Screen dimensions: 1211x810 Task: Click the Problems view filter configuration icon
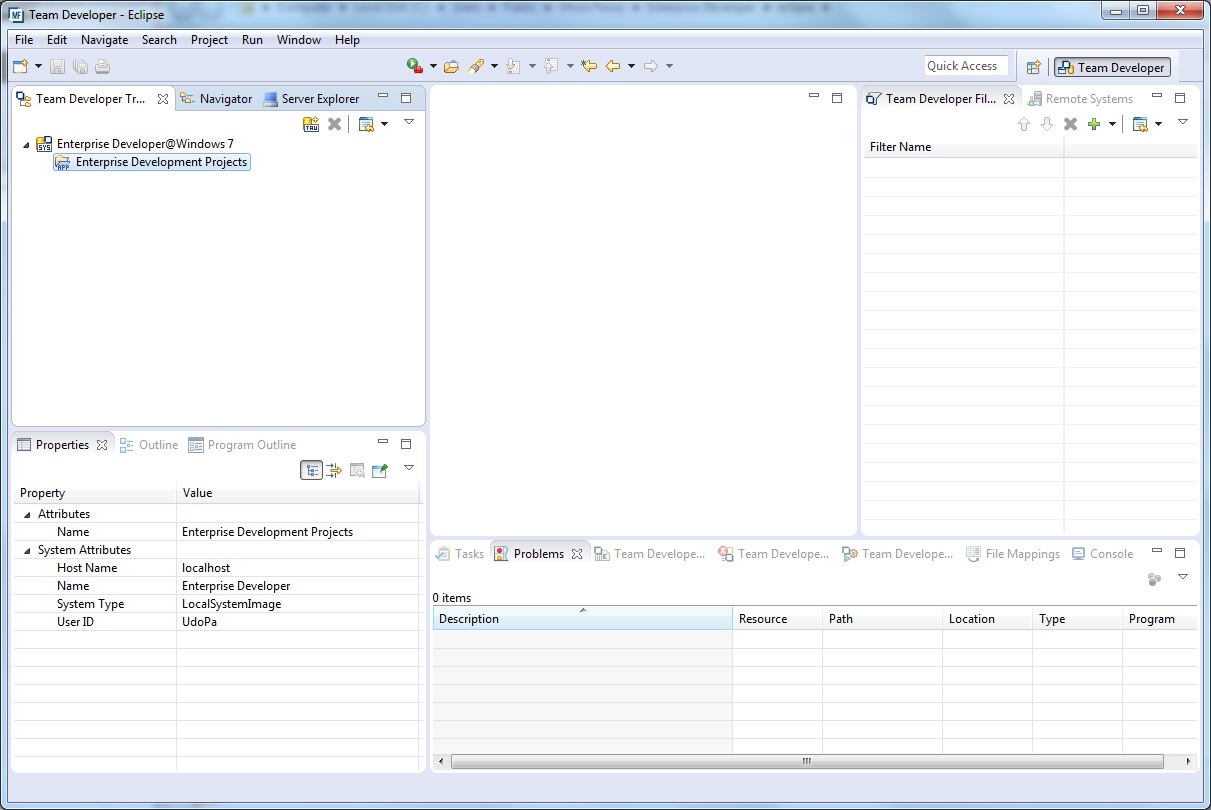1154,578
